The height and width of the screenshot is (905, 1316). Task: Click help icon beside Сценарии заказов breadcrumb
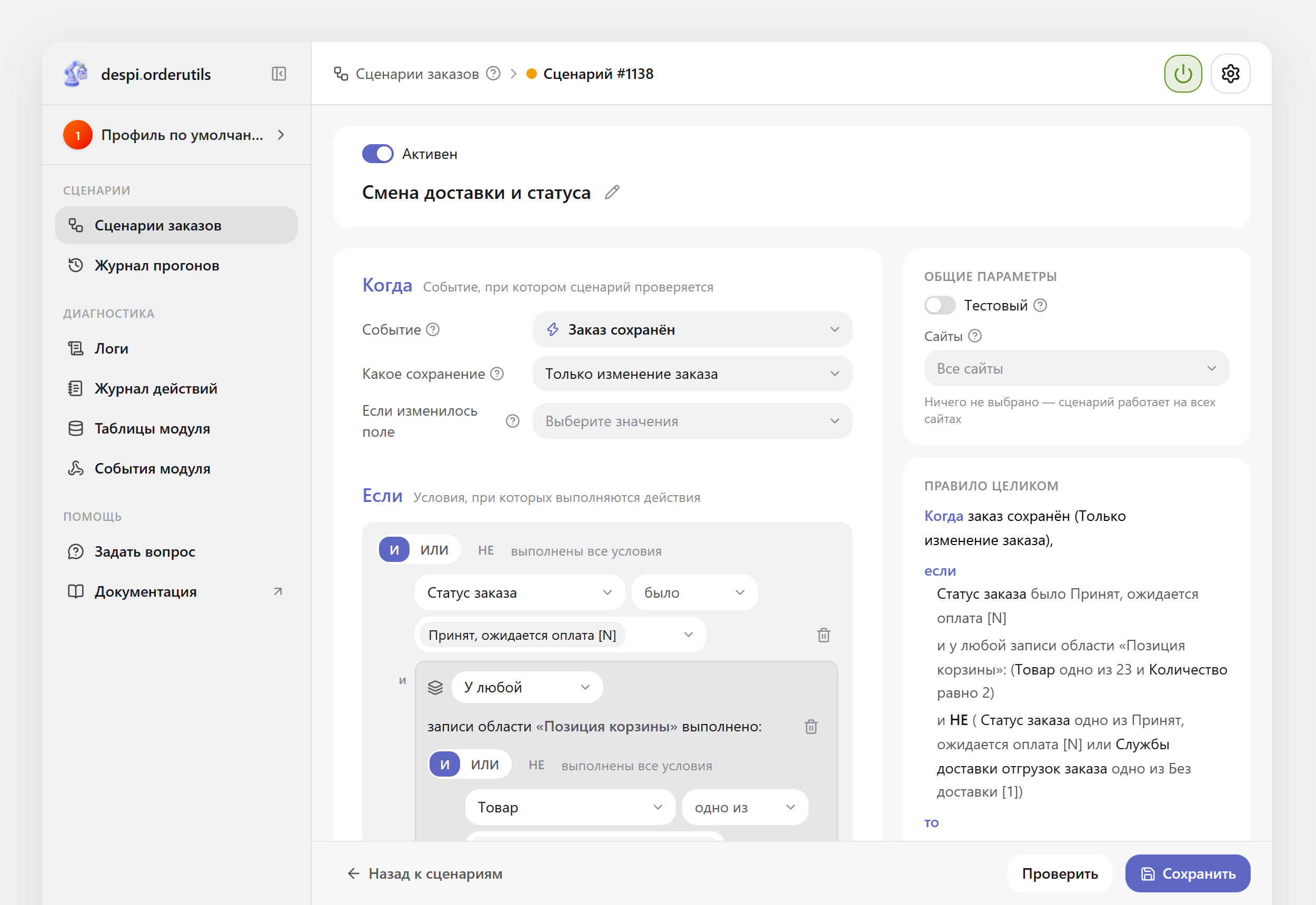[x=494, y=74]
